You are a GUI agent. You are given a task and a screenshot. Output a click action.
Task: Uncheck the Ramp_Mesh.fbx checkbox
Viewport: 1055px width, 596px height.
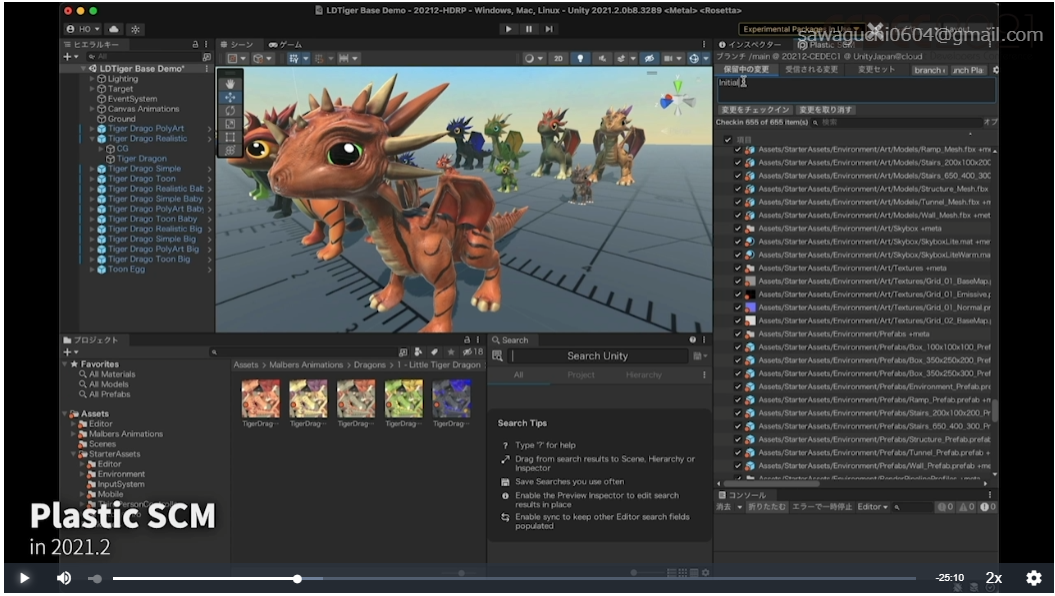pyautogui.click(x=738, y=149)
